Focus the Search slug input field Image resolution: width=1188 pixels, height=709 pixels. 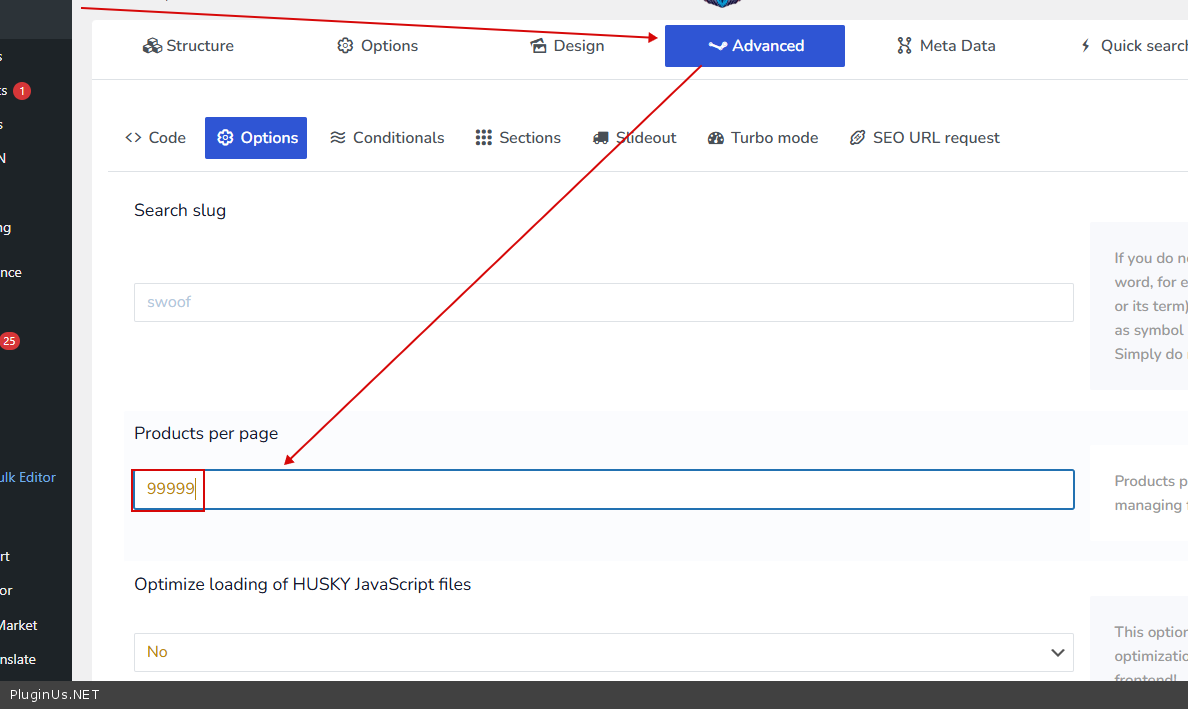603,302
